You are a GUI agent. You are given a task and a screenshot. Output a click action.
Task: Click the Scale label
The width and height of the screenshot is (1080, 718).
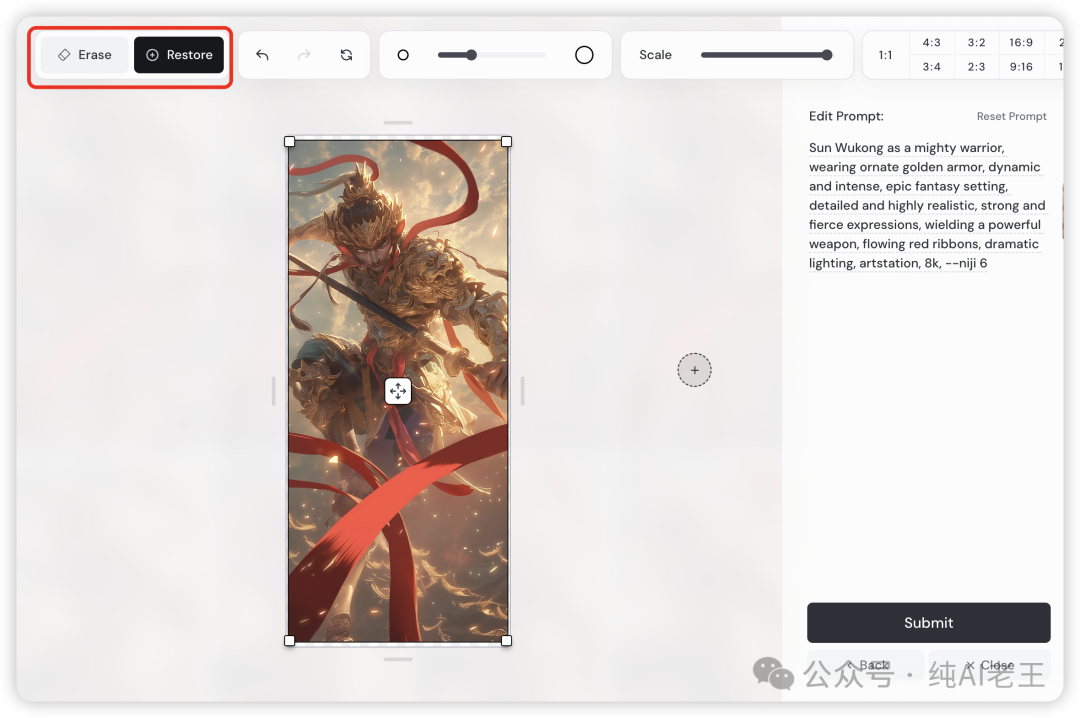tap(655, 55)
